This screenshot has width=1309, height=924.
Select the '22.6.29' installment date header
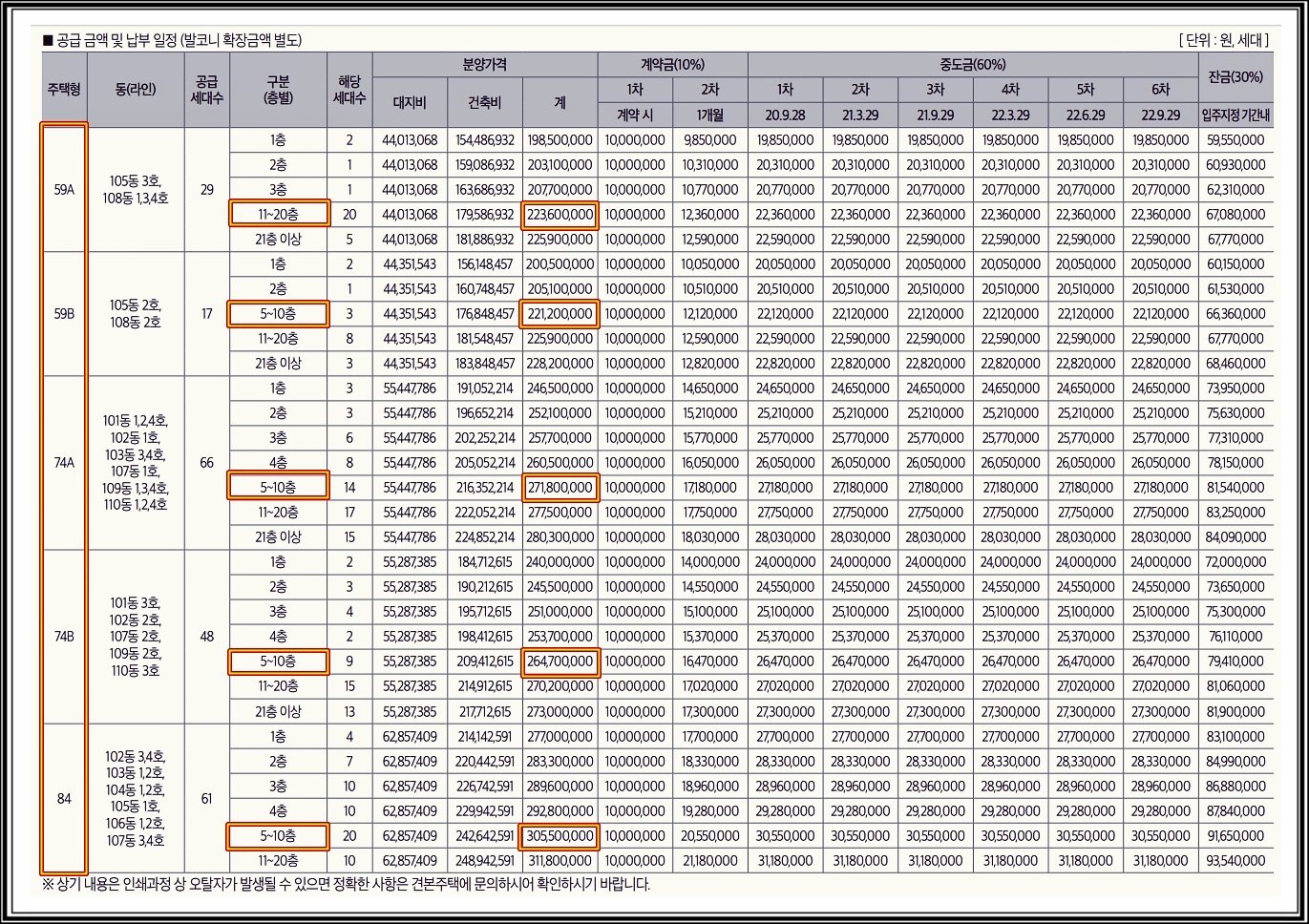pos(1086,115)
